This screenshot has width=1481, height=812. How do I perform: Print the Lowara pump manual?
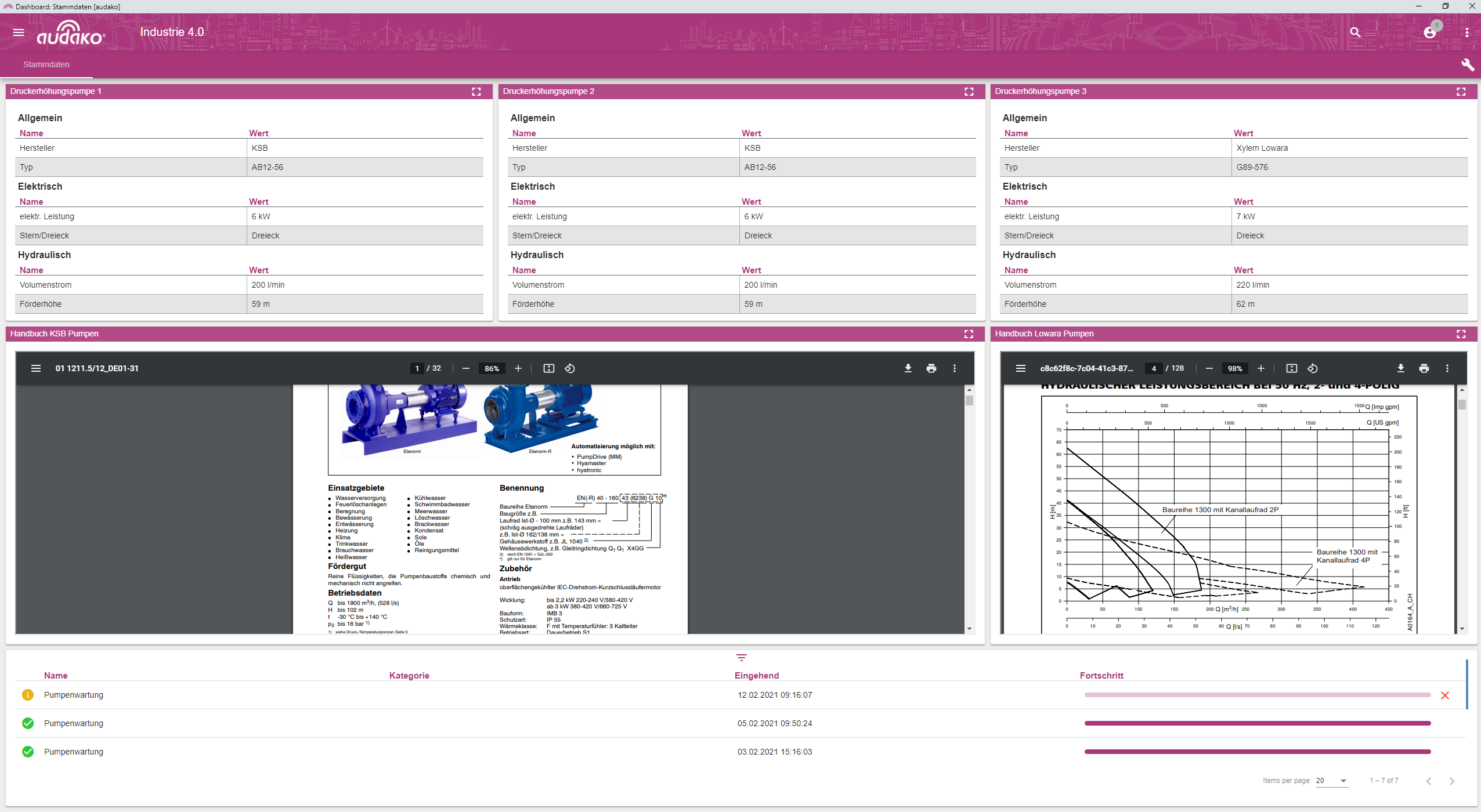(x=1424, y=368)
